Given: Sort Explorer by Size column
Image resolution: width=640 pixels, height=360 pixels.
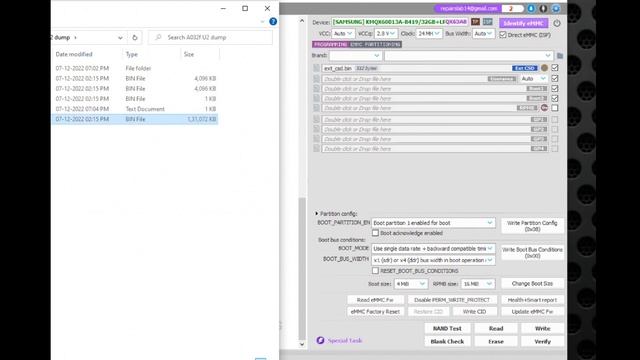Looking at the screenshot, I should point(189,54).
